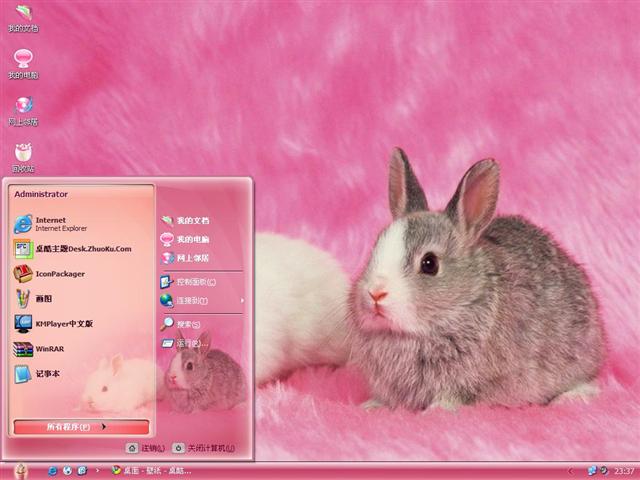Select the 网上邻居 desktop icon

coord(23,108)
